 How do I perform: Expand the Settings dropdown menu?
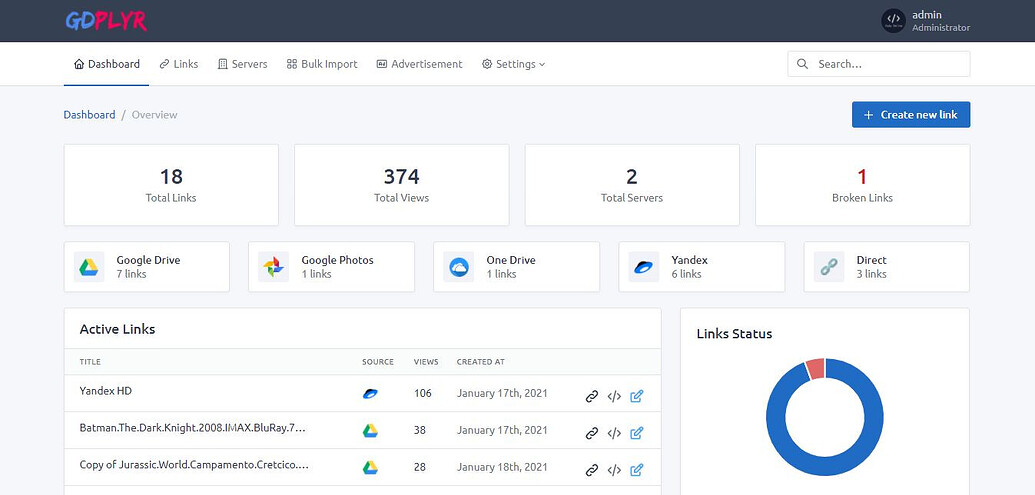tap(514, 64)
